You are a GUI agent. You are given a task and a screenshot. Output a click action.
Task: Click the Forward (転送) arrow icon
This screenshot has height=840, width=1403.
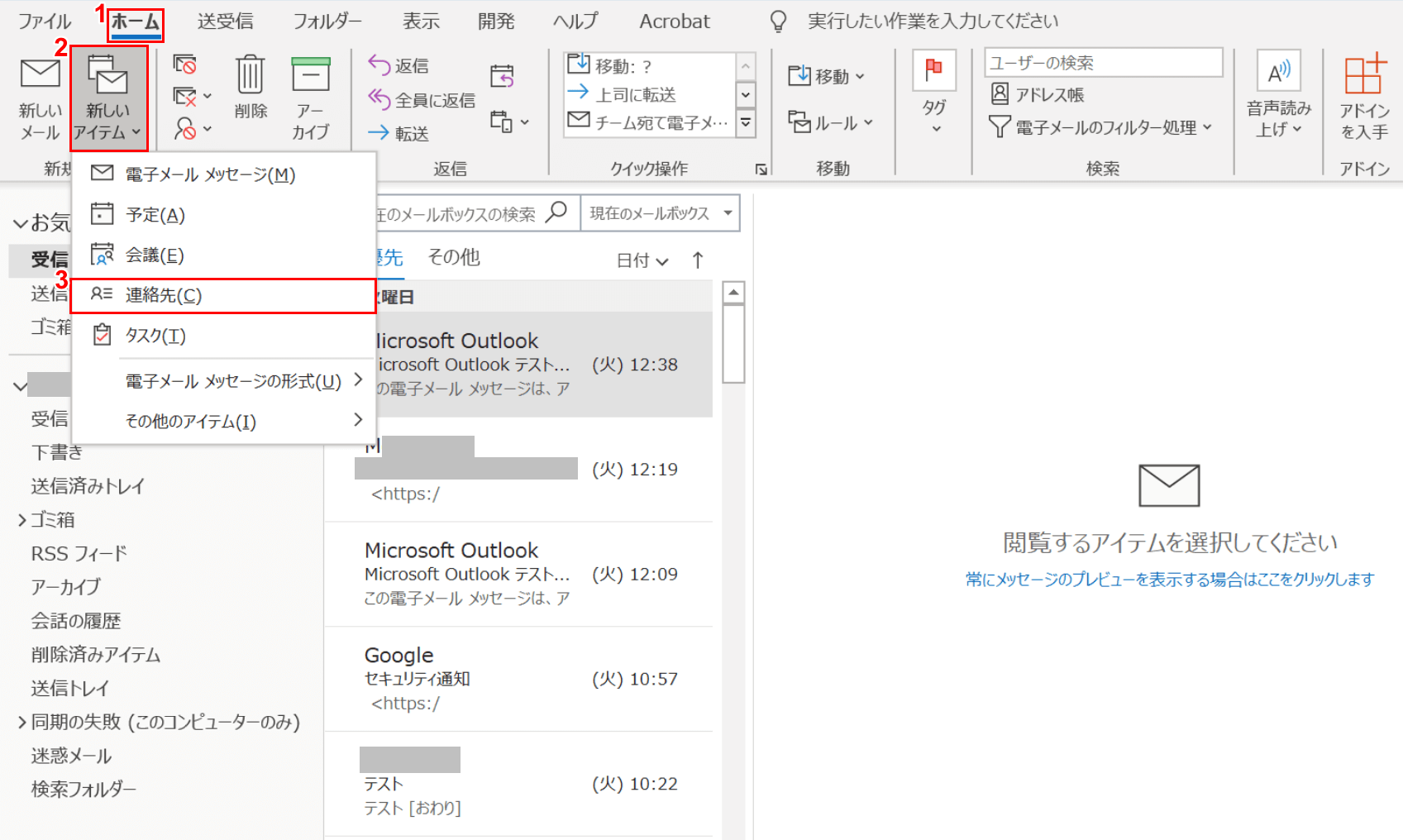(379, 132)
